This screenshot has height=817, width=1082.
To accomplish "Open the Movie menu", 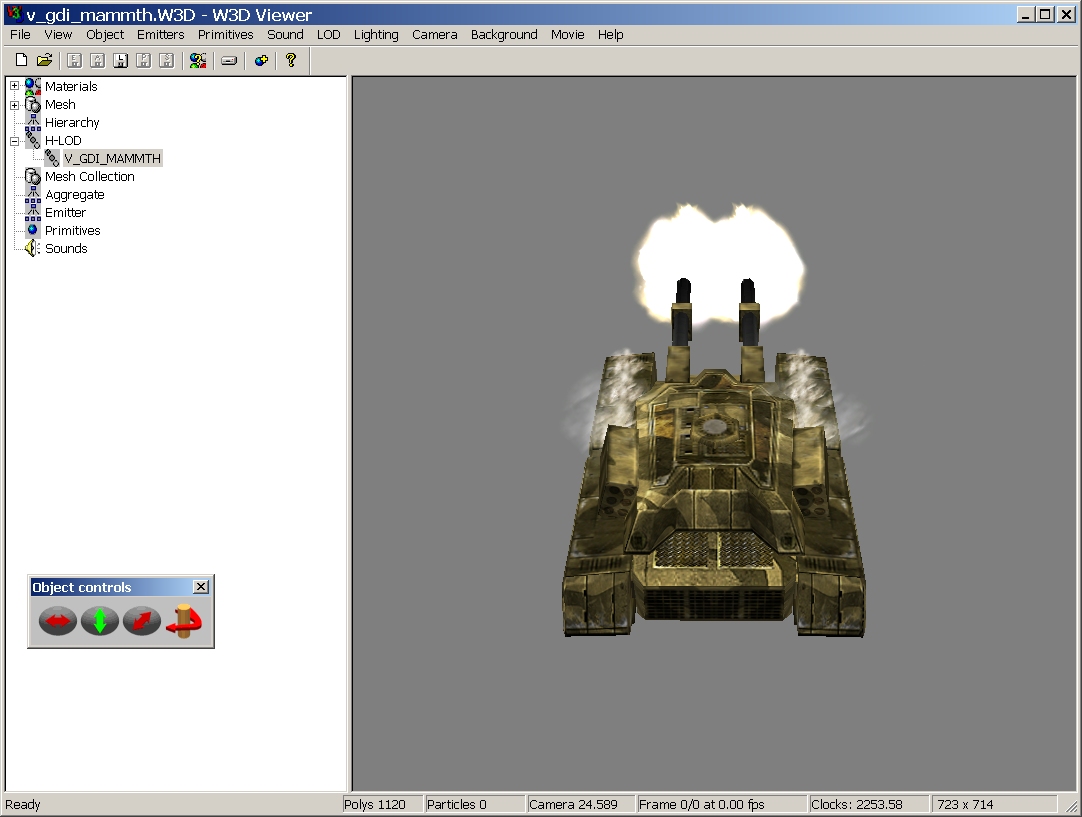I will (x=567, y=35).
